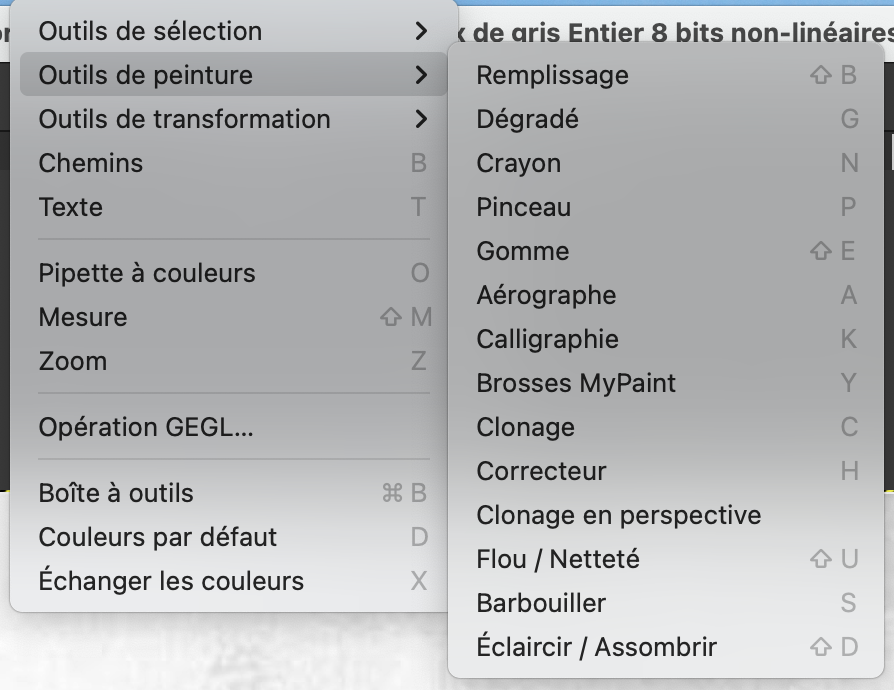Choose the Texte tool
The width and height of the screenshot is (894, 690).
71,207
